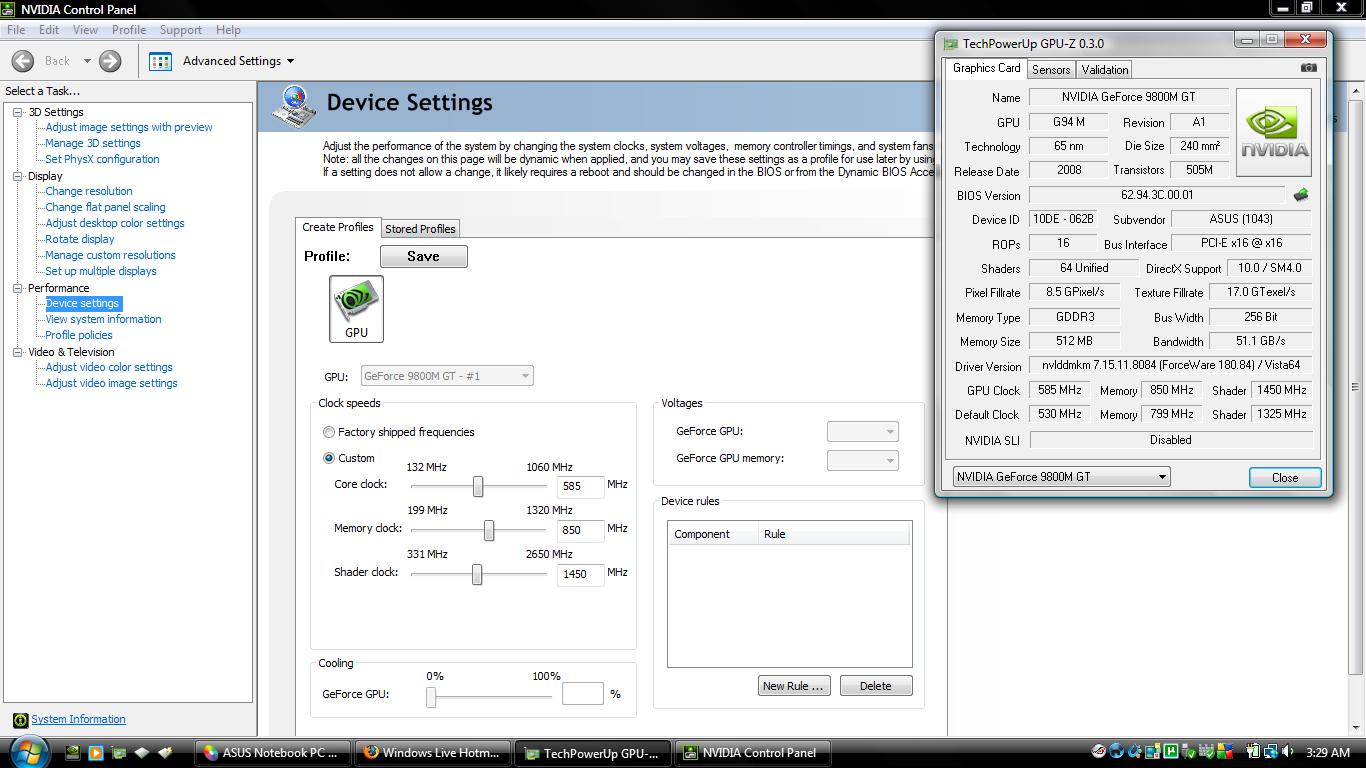Switch to ASUS Notebook PC taskbar window
The height and width of the screenshot is (768, 1366).
point(272,753)
